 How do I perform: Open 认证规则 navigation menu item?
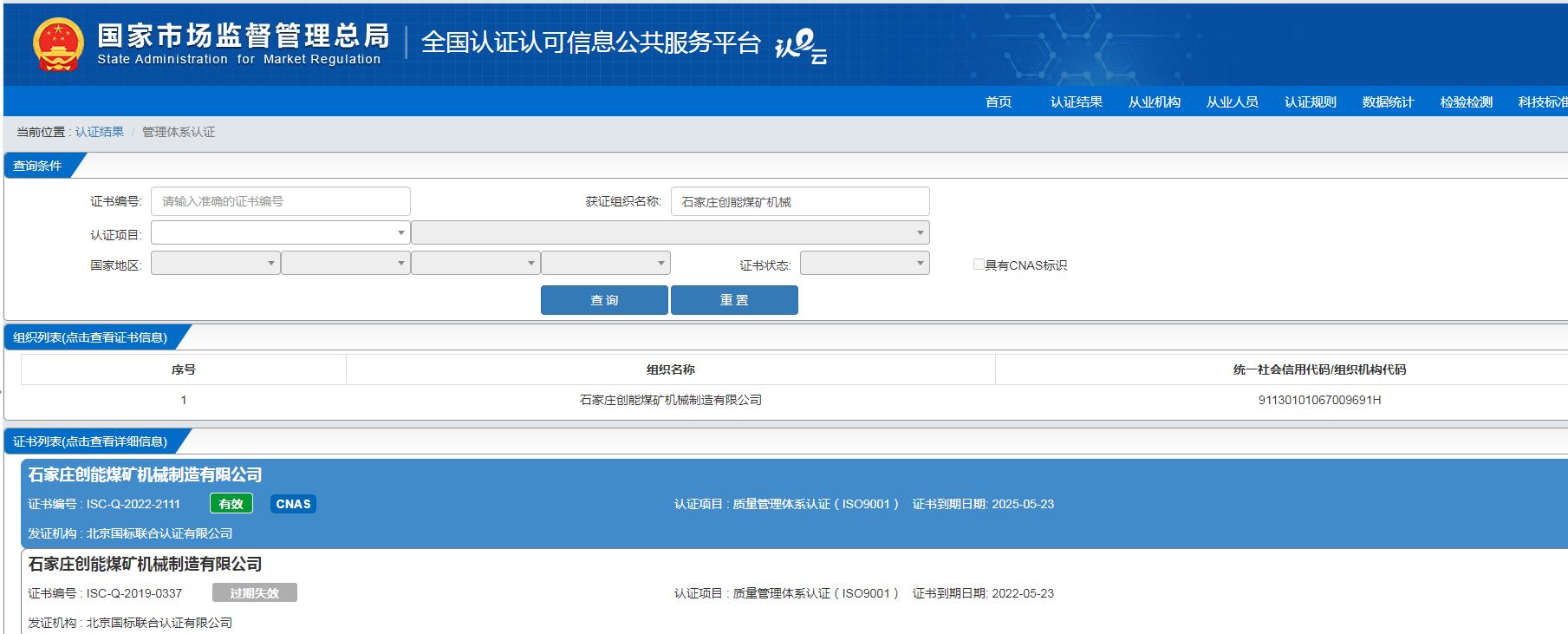click(x=1311, y=101)
